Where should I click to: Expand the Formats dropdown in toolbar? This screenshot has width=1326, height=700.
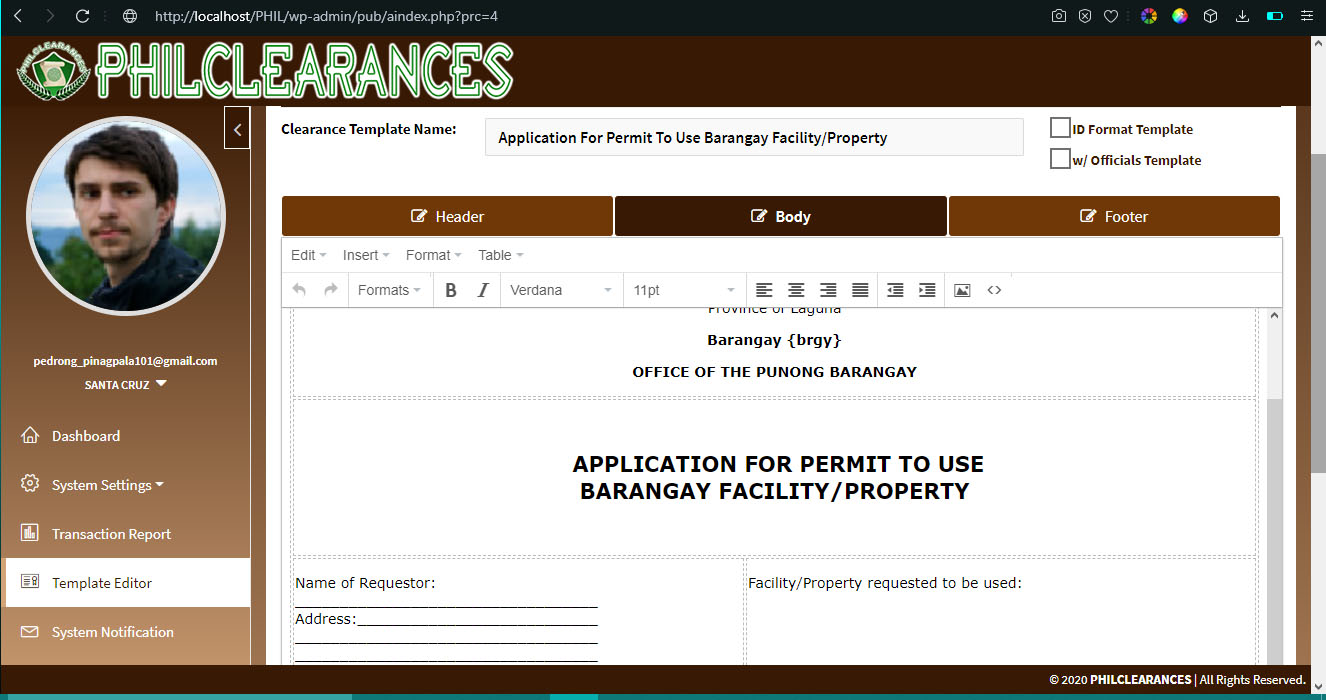pos(389,290)
